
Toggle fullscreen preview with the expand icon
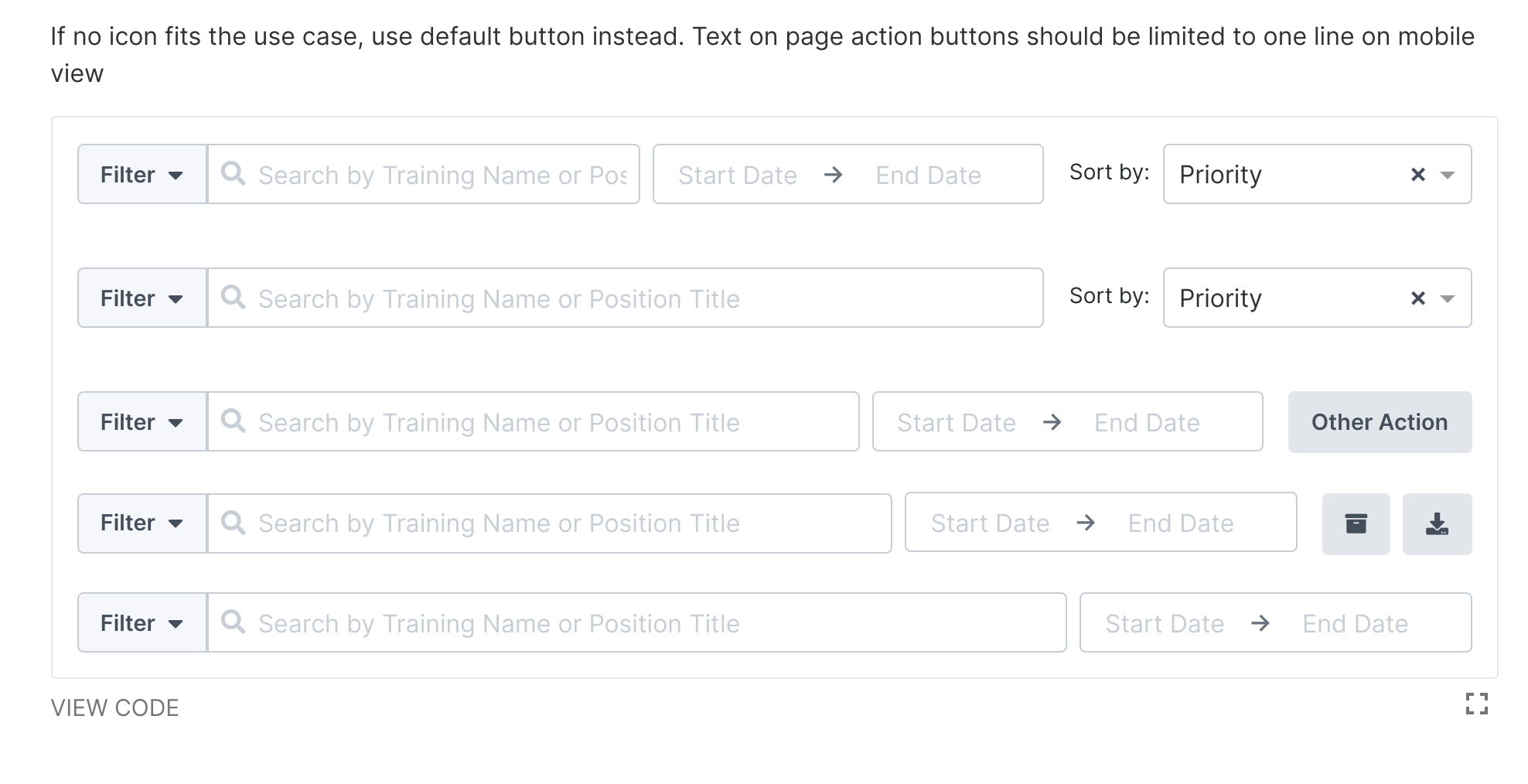point(1476,704)
